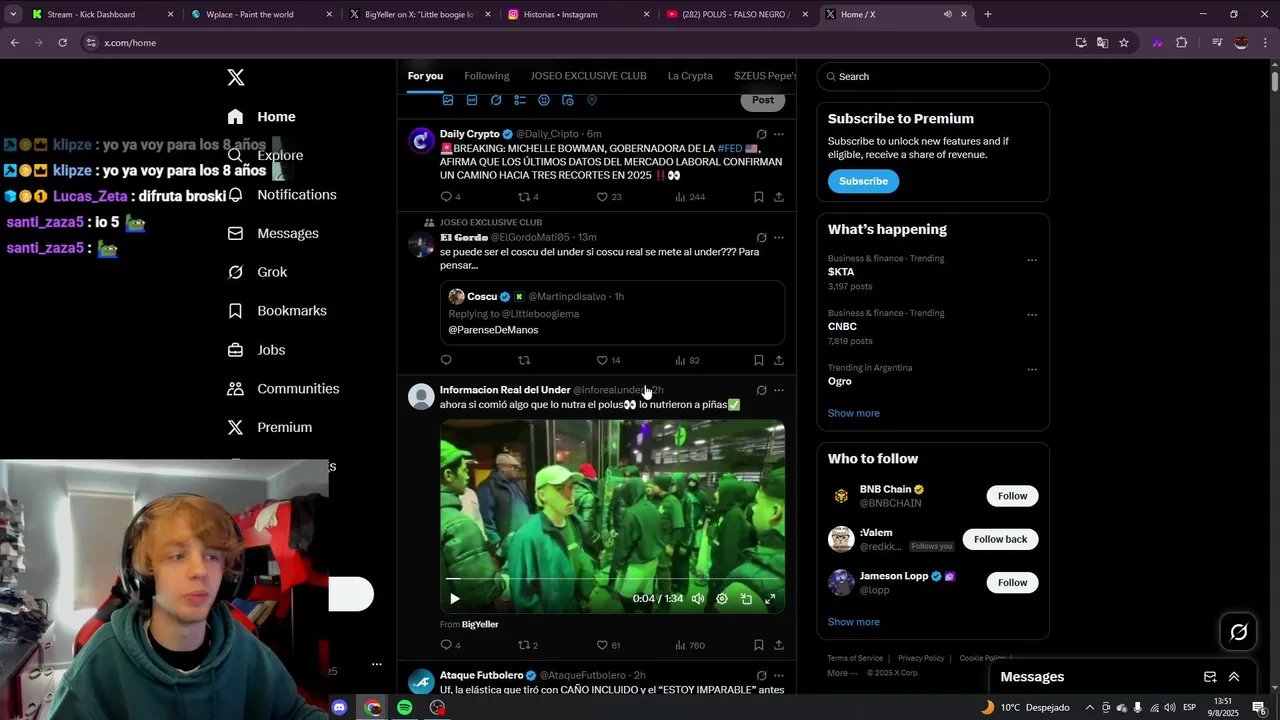Enter fullscreen on the tweet video

tap(770, 599)
